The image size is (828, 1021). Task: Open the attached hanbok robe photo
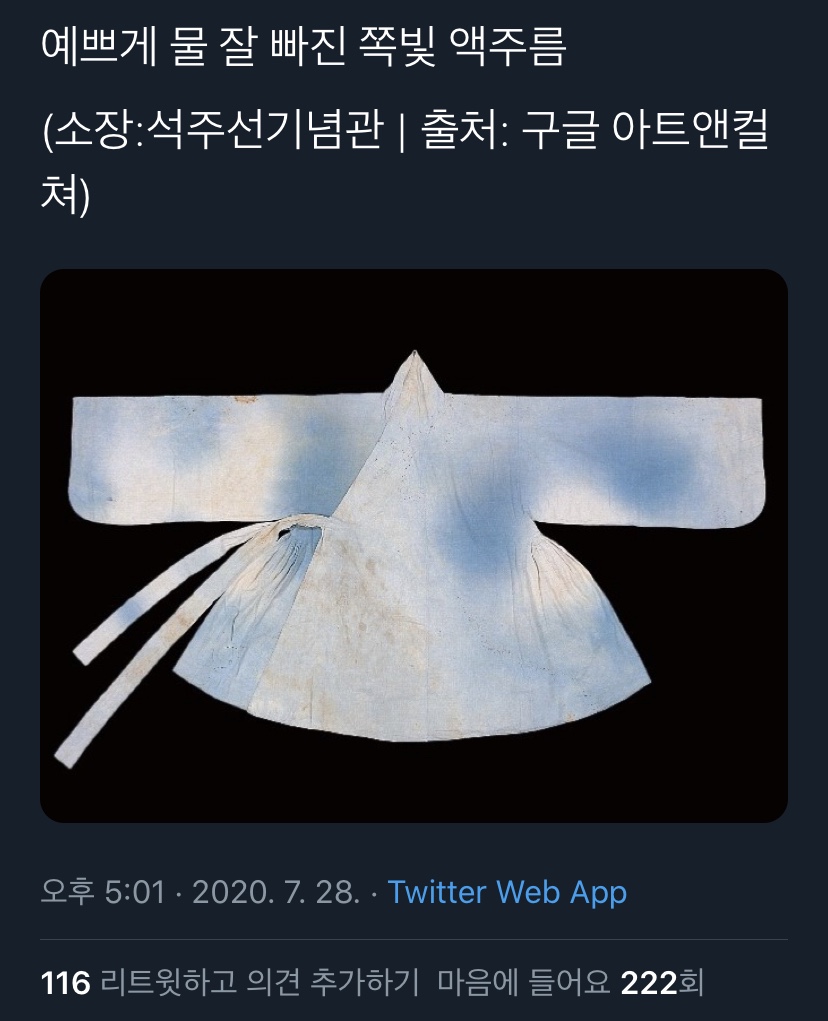coord(414,546)
